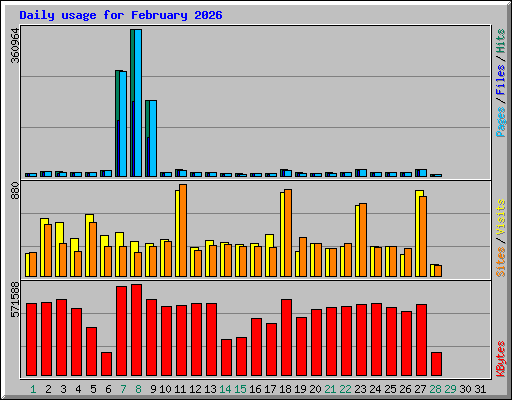Click green day 8 label on the x-axis
The image size is (512, 400).
(138, 389)
